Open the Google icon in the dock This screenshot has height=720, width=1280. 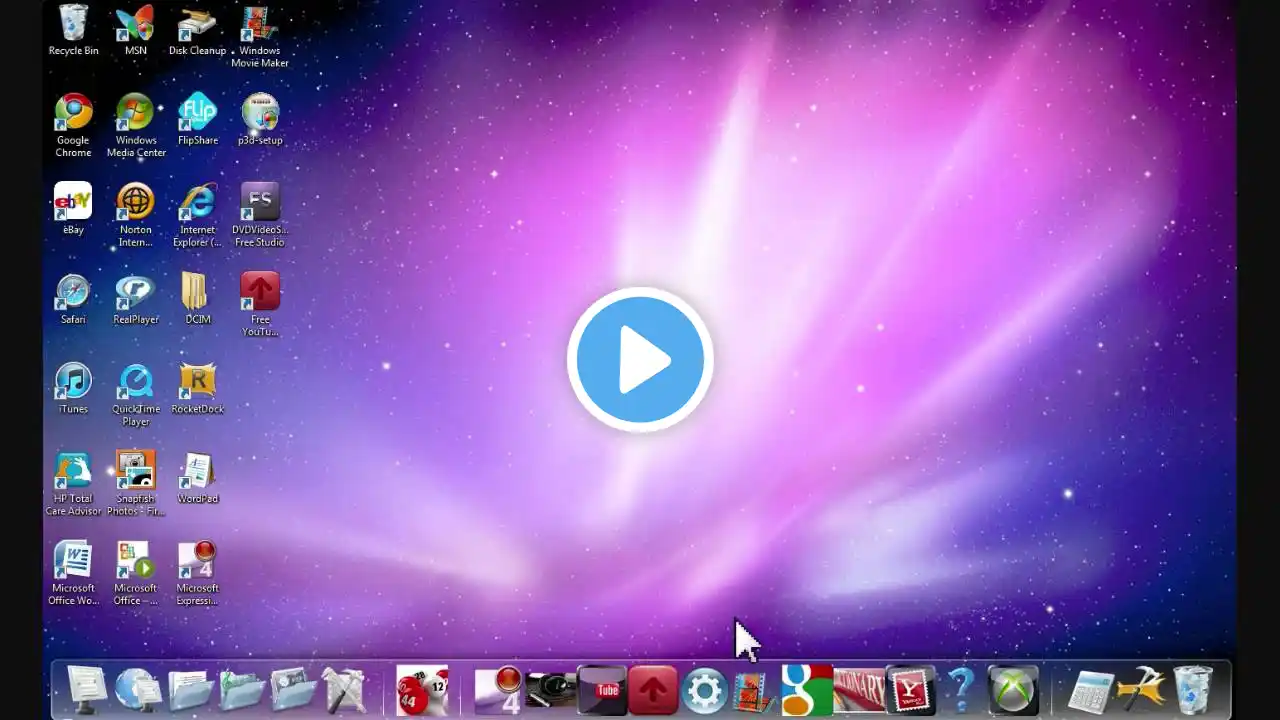click(x=806, y=690)
